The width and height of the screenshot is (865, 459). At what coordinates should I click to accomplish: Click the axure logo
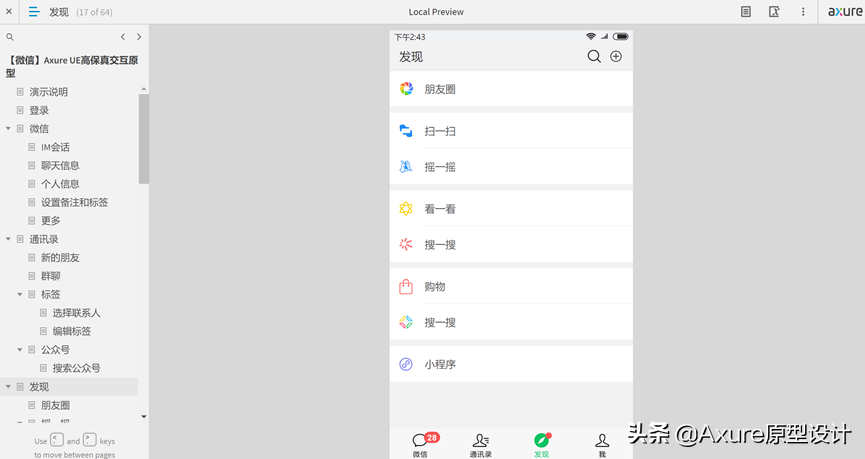click(845, 12)
